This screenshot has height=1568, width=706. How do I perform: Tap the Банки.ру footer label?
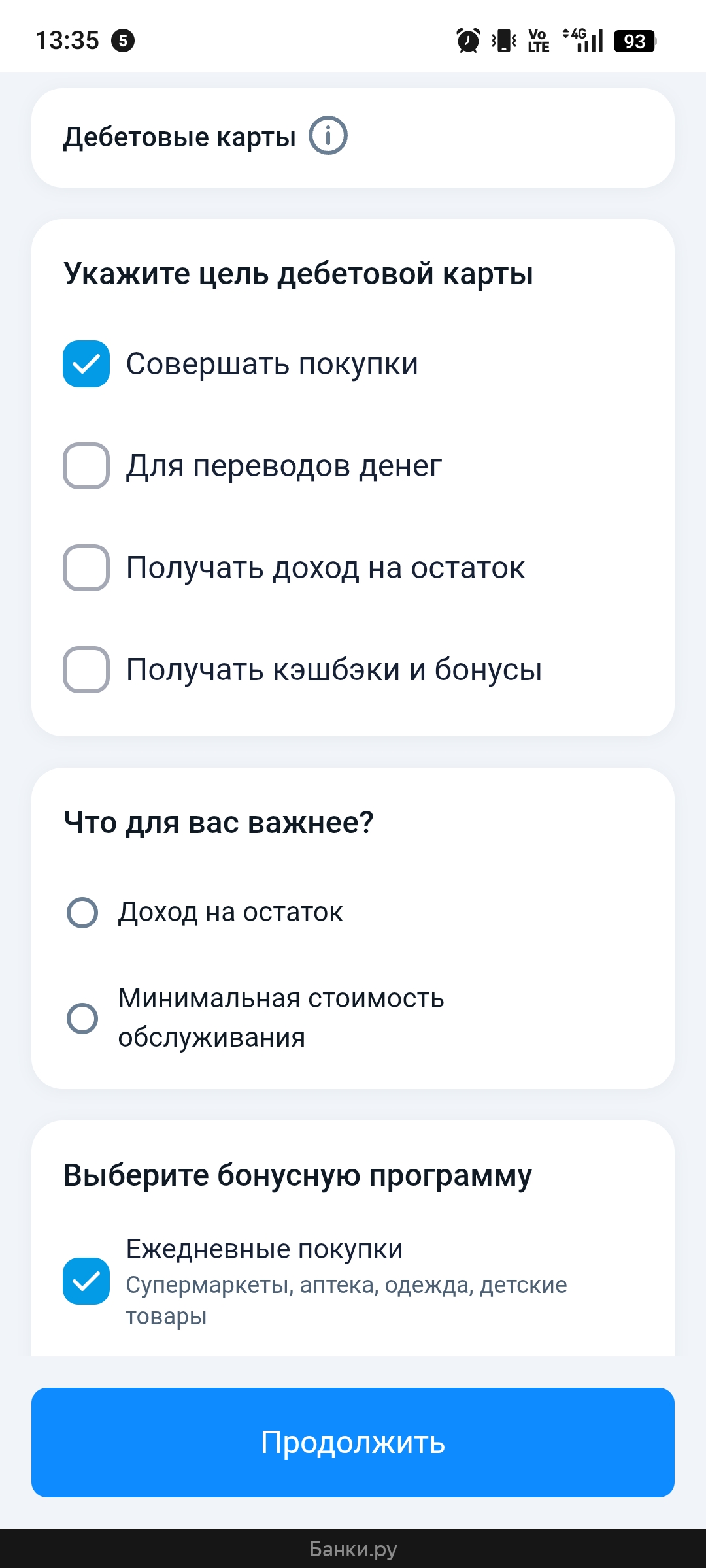[353, 1549]
